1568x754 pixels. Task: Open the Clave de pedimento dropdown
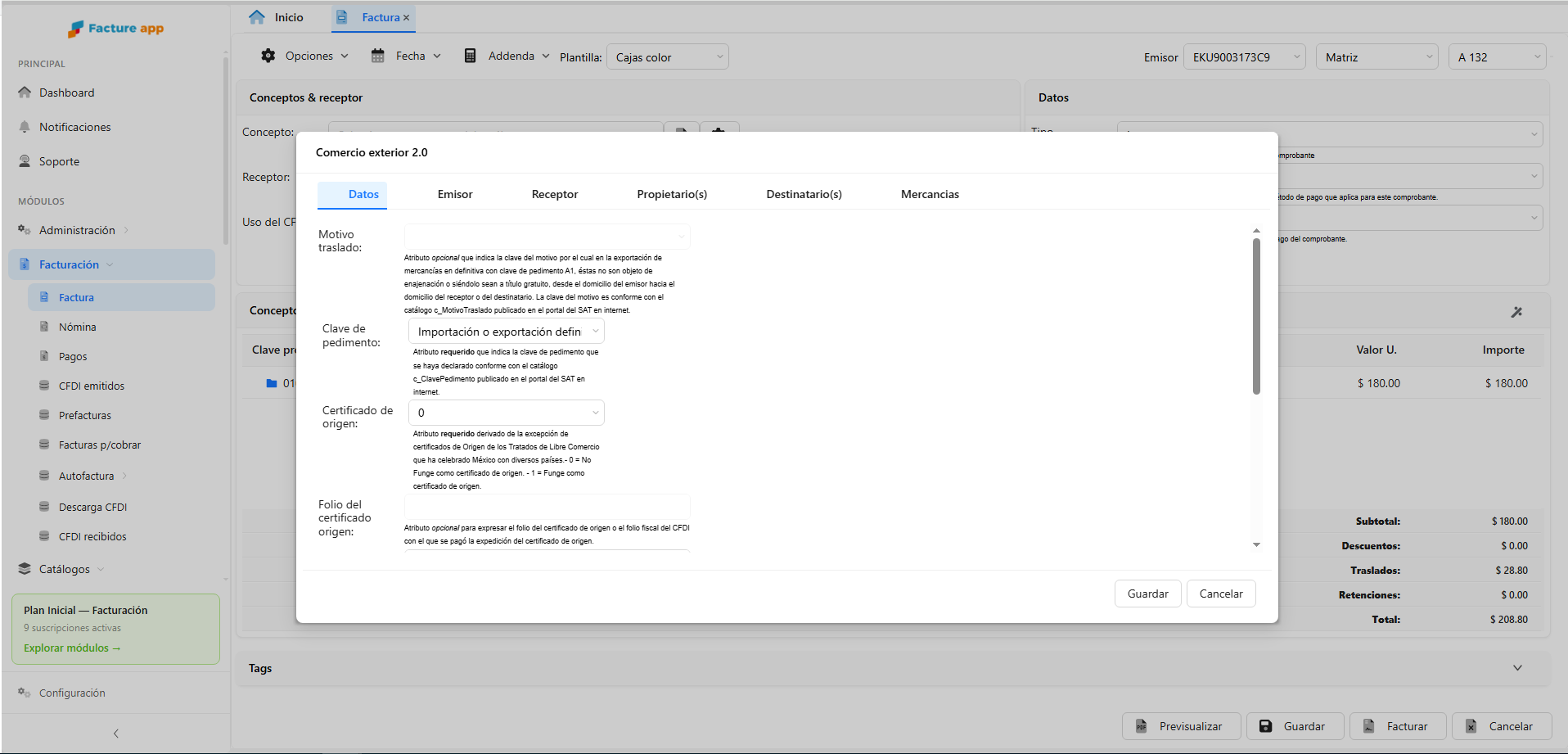[x=507, y=332]
